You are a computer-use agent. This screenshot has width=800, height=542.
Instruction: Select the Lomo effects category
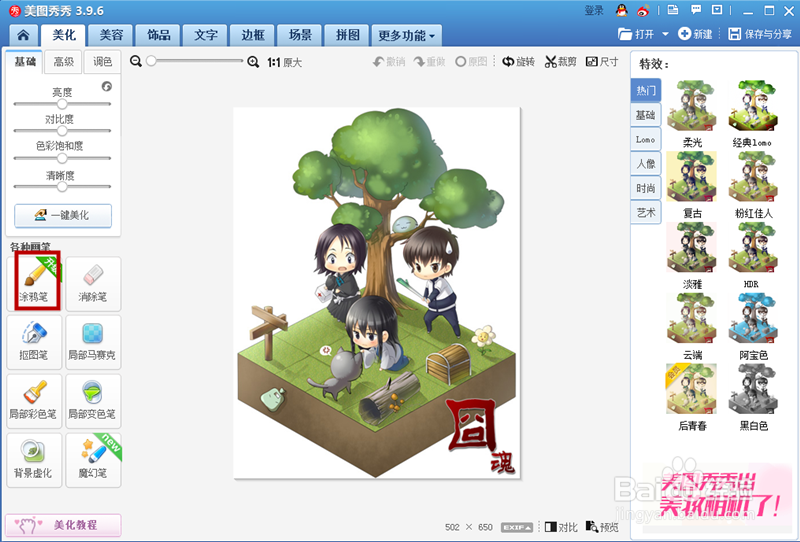(x=646, y=139)
